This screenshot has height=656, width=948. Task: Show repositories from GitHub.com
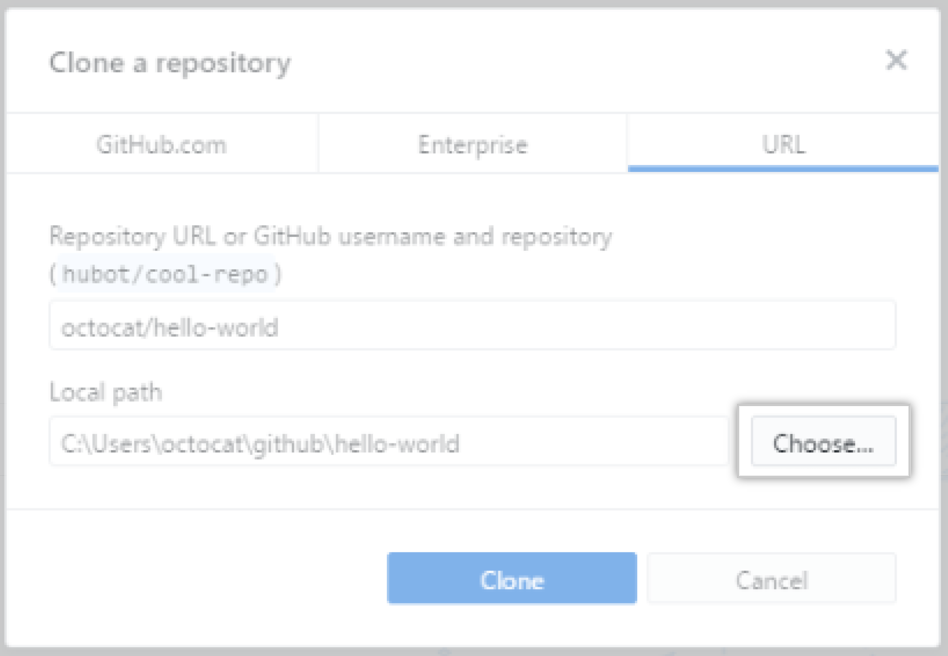(162, 144)
